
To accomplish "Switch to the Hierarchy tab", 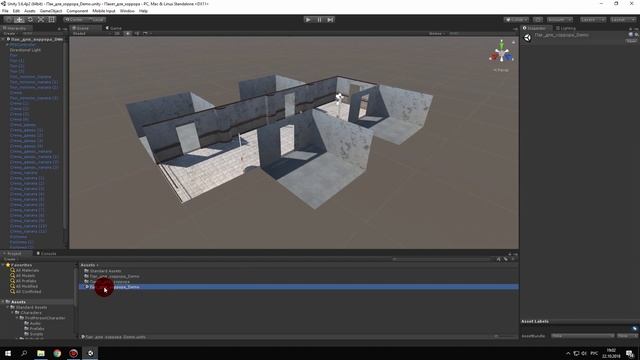I will [x=15, y=28].
